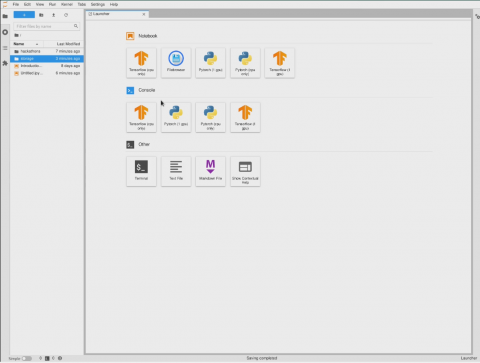Image resolution: width=480 pixels, height=363 pixels.
Task: Click the root folder breadcrumb icon
Action: 16,35
